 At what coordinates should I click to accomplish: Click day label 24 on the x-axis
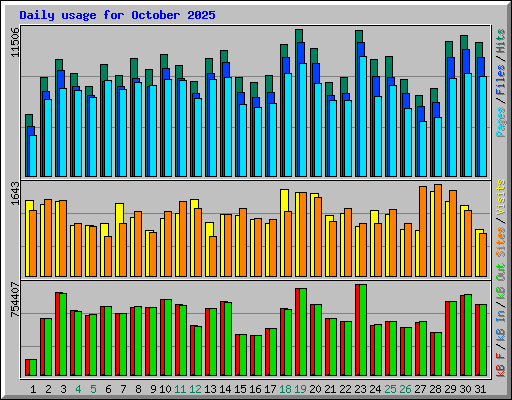click(375, 389)
